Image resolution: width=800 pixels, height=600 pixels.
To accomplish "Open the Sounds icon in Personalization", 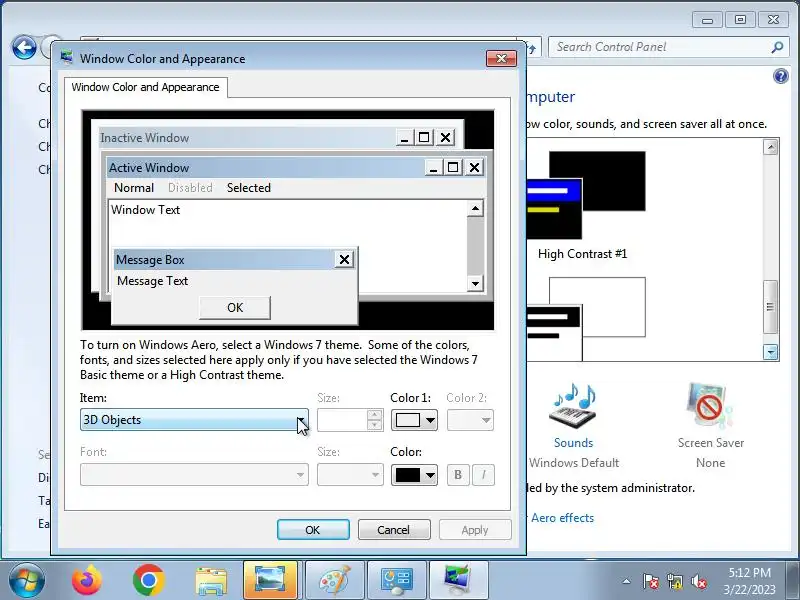I will 573,408.
